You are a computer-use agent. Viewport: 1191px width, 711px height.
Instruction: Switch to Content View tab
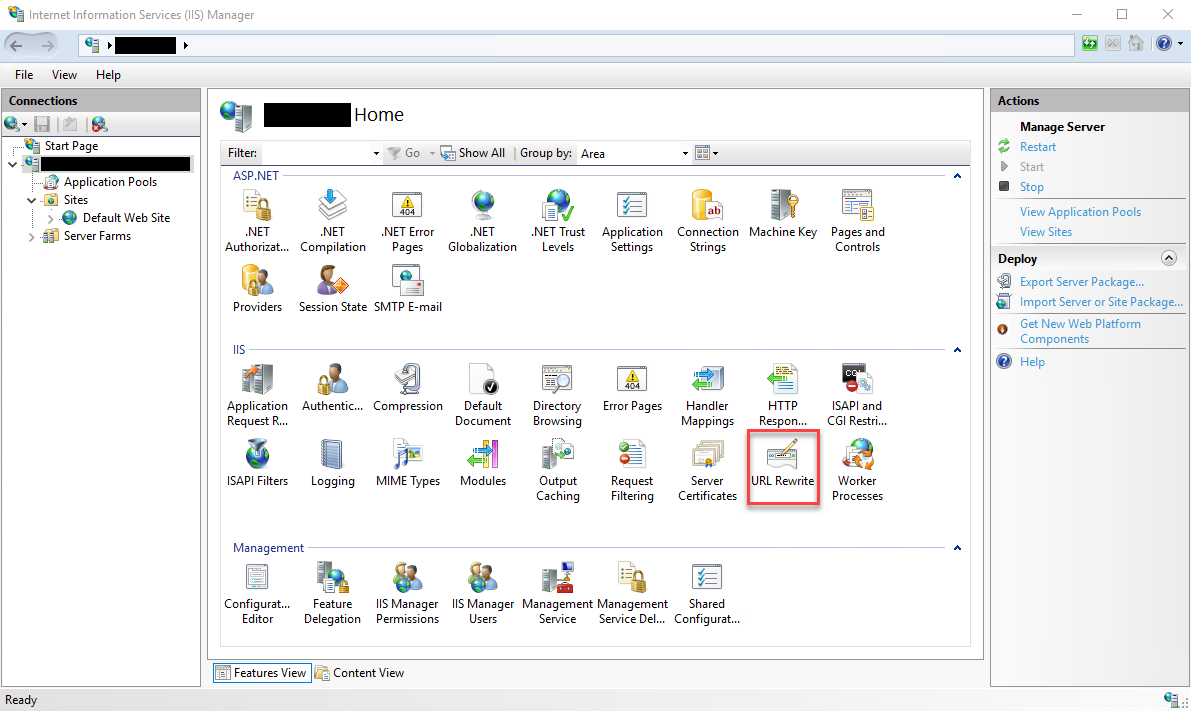[x=360, y=673]
